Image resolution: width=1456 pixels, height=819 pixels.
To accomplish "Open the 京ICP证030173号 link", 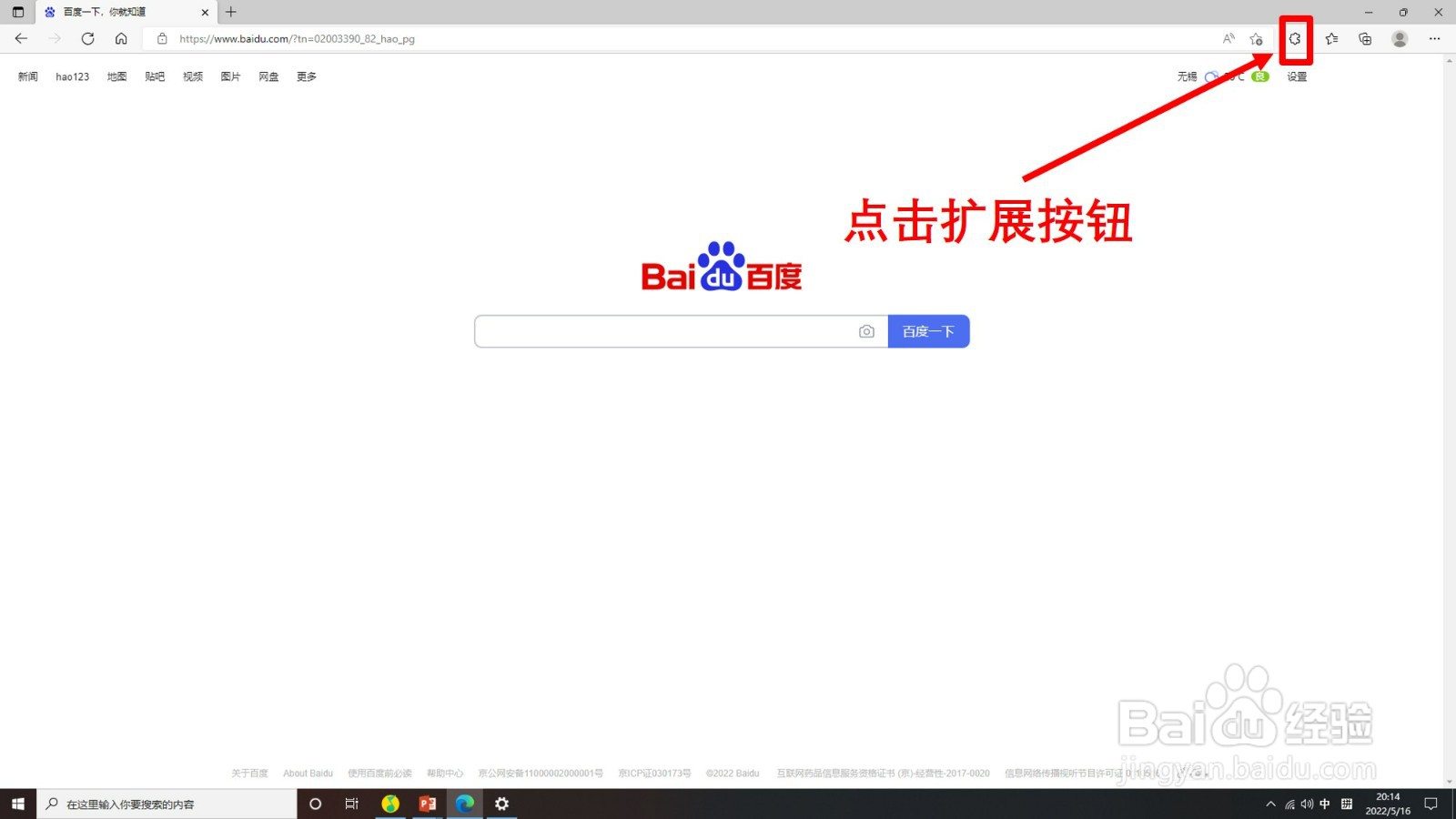I will click(x=654, y=773).
